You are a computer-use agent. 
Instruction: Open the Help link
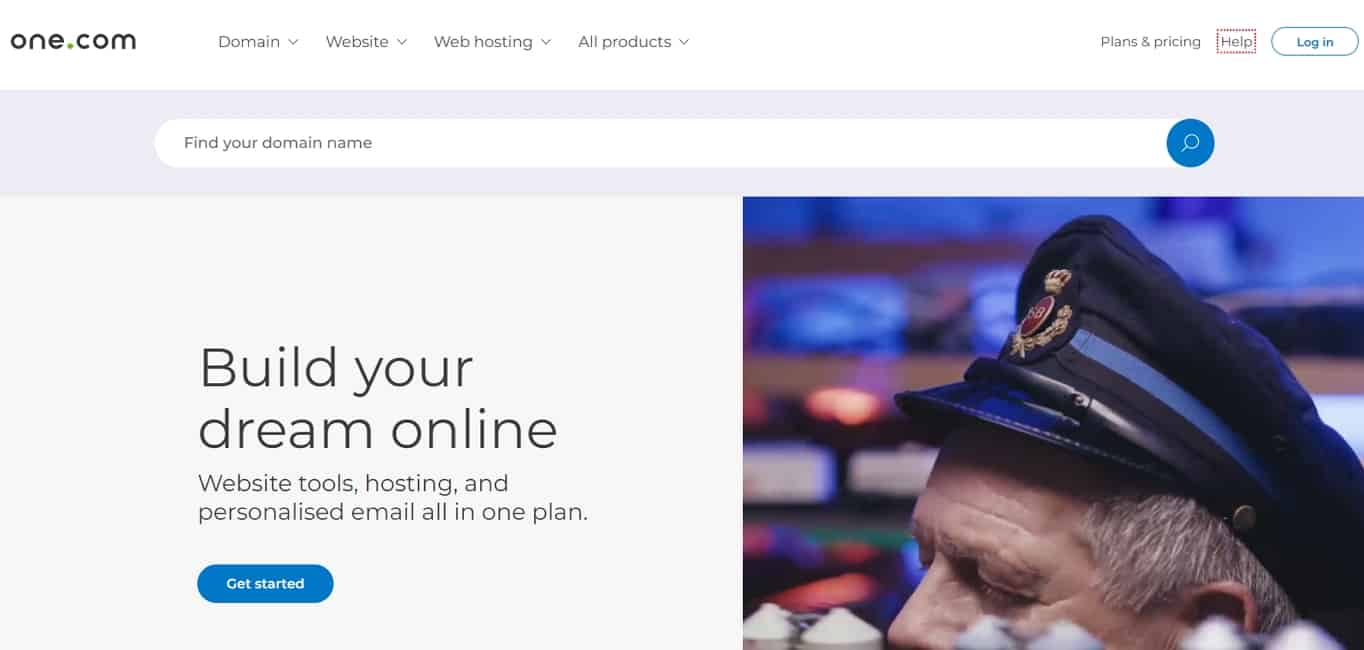point(1236,42)
